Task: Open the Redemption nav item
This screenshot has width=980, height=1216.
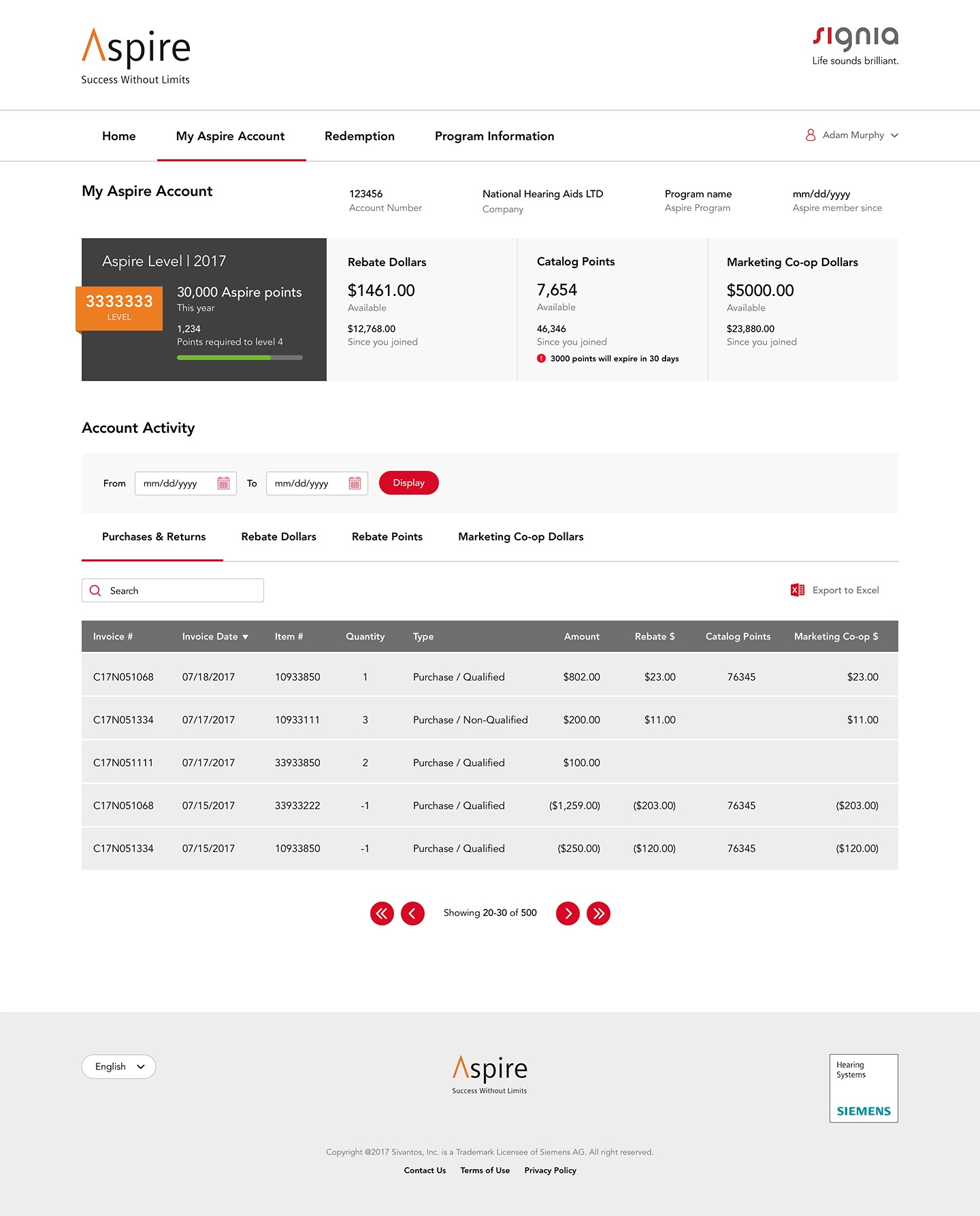Action: [x=359, y=136]
